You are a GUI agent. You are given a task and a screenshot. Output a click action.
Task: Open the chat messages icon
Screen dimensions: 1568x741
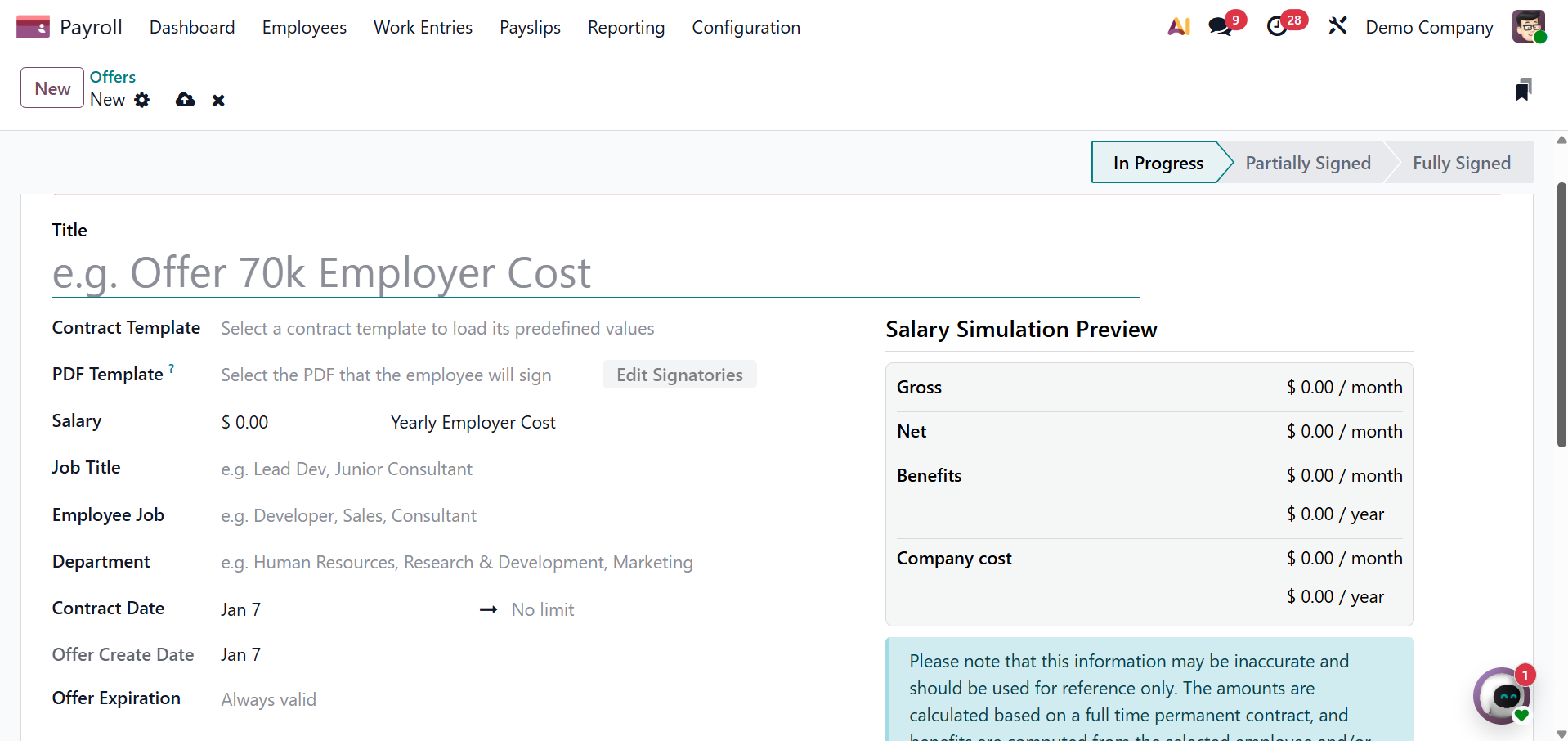(1220, 27)
